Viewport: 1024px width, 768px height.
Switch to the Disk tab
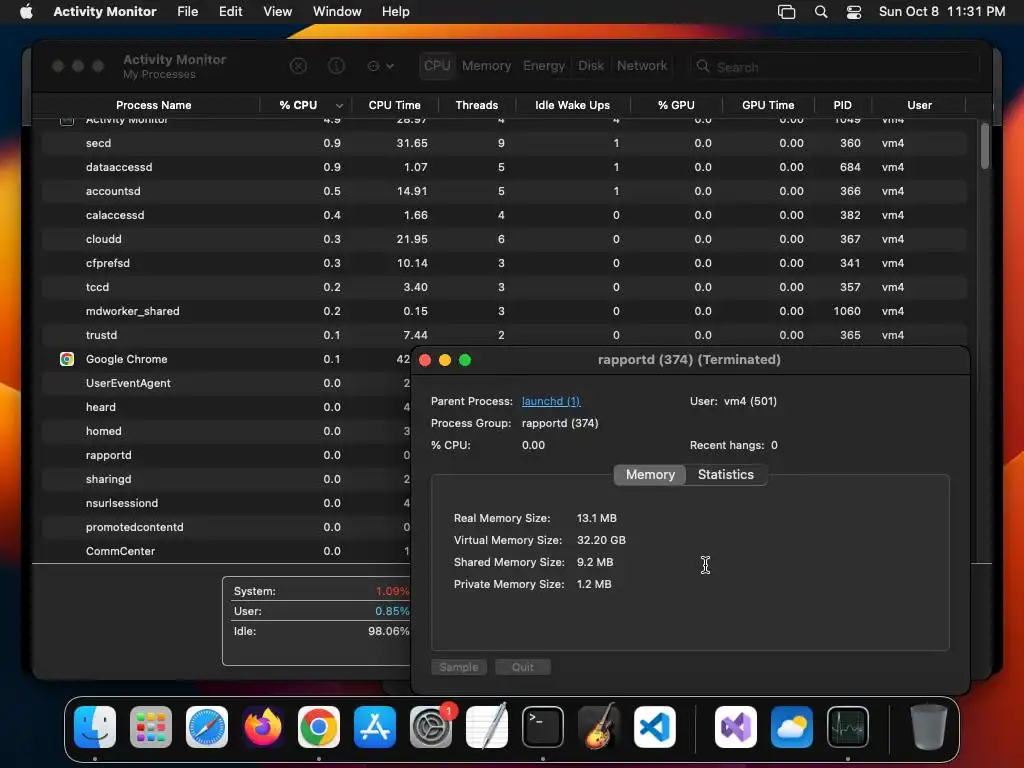[590, 66]
